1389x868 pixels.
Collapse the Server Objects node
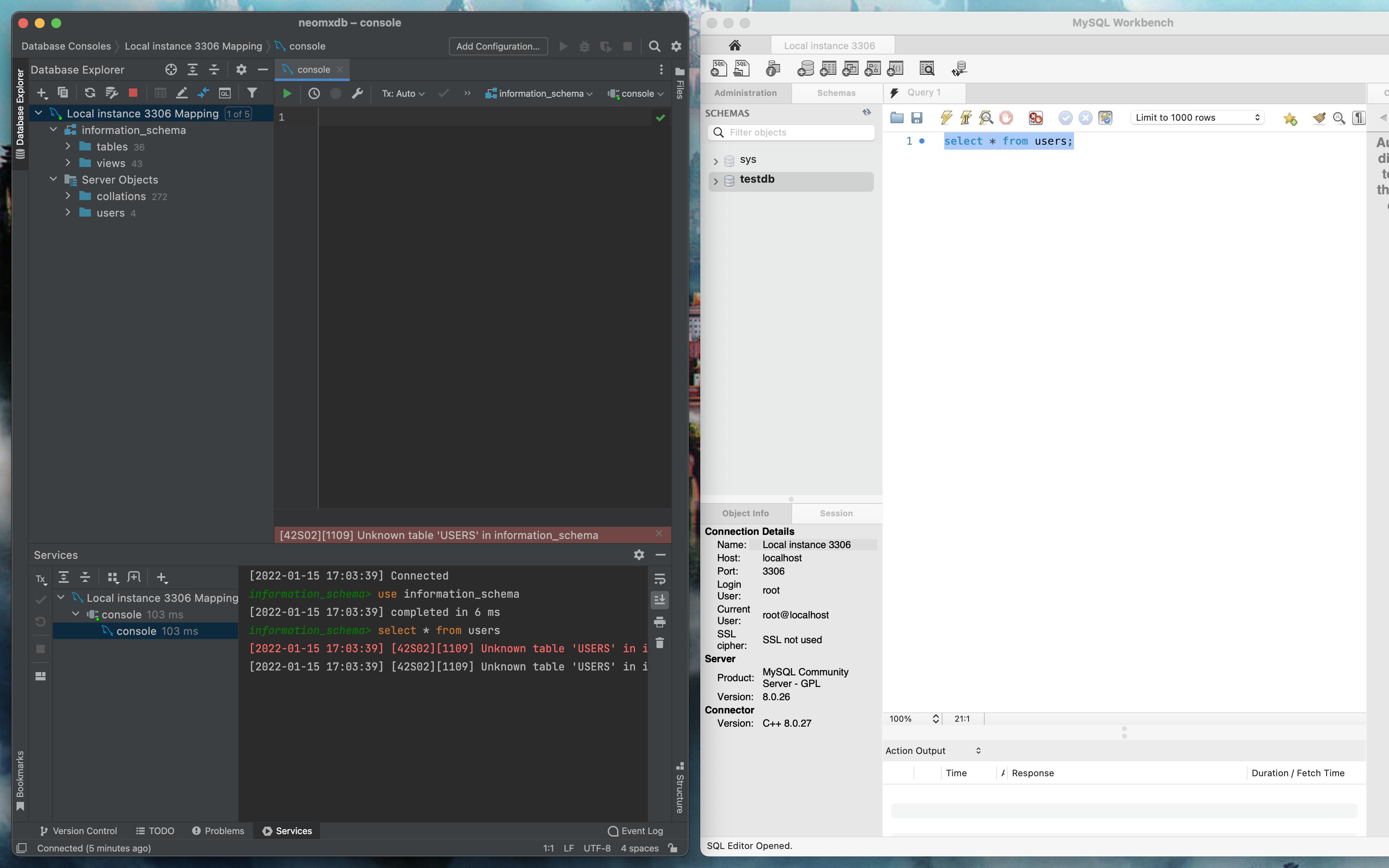[x=53, y=179]
